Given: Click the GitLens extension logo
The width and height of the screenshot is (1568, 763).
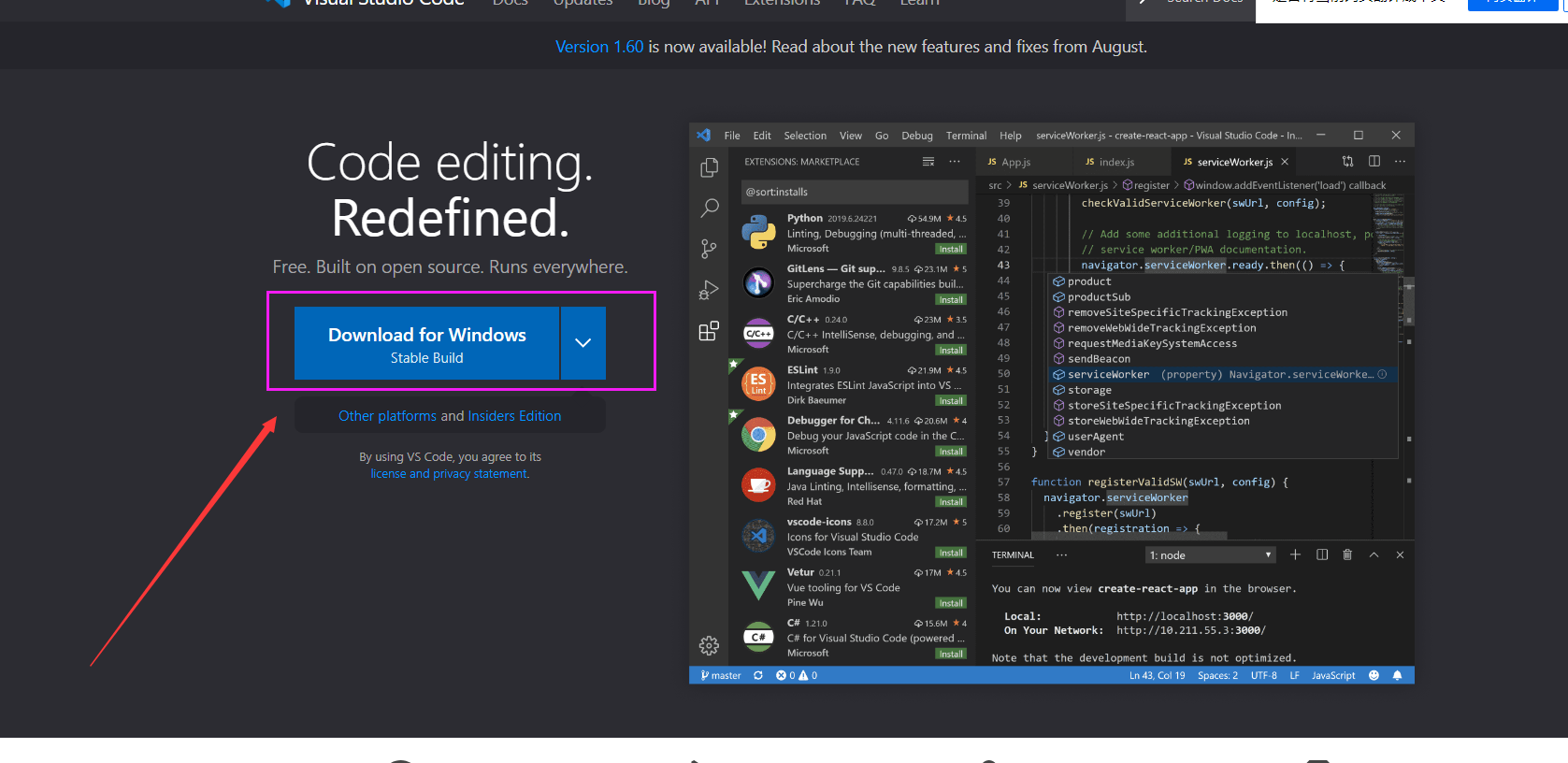Looking at the screenshot, I should coord(758,282).
